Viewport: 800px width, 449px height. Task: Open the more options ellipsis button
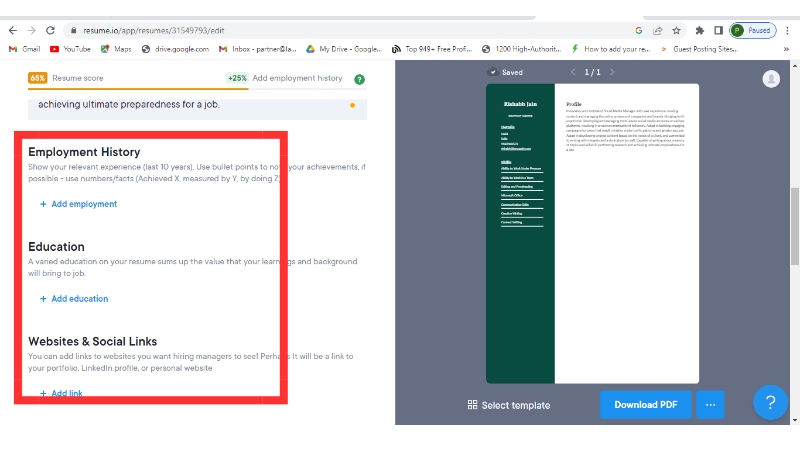pos(710,404)
